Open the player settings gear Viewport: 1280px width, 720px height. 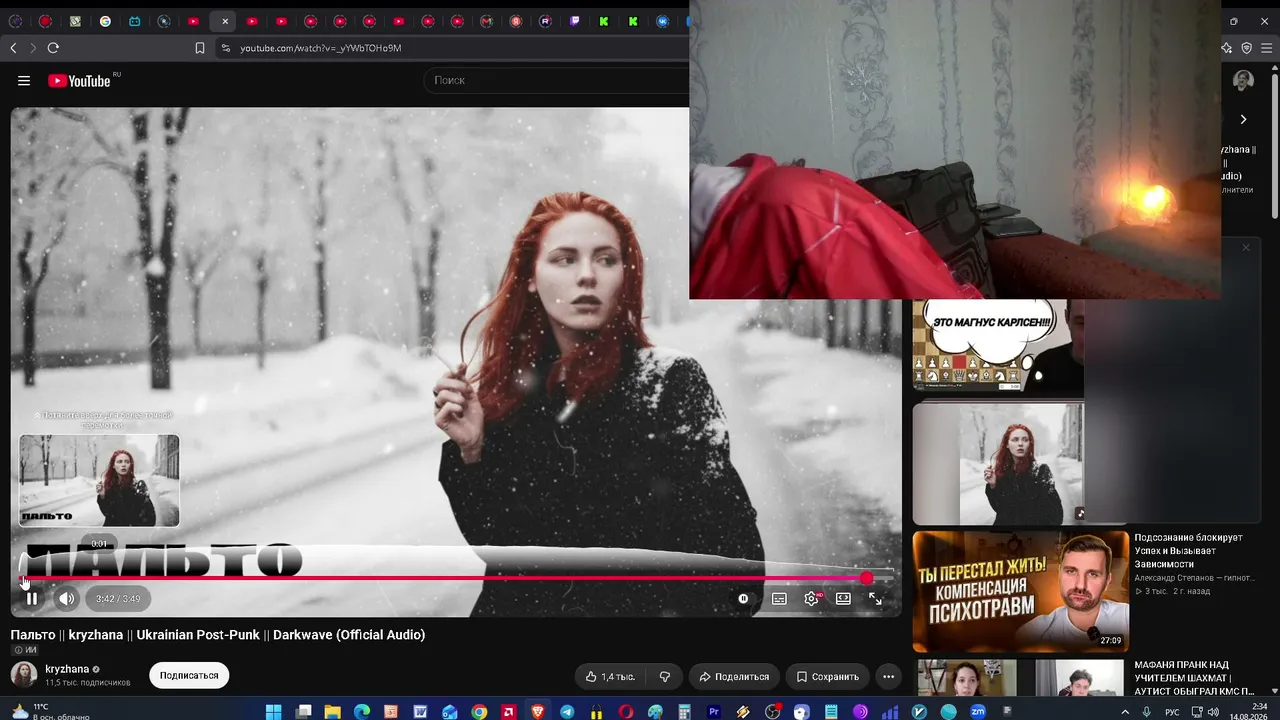pos(811,599)
